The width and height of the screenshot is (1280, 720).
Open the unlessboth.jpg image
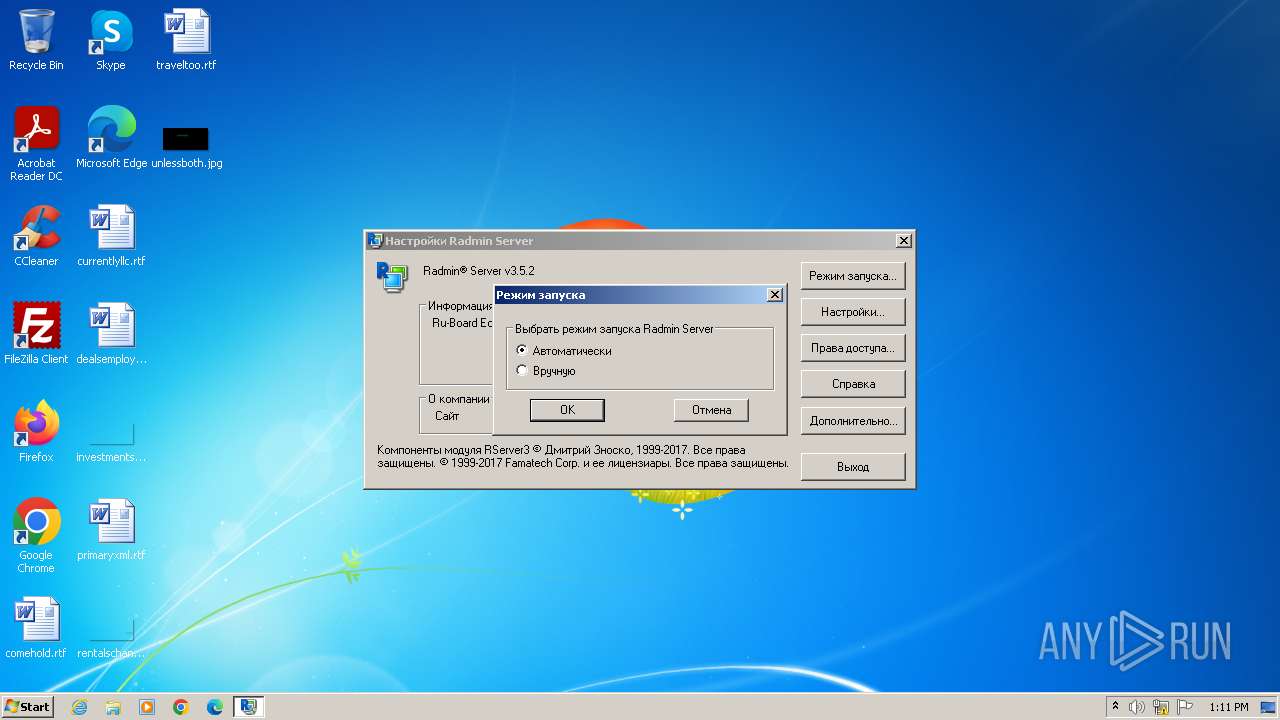pyautogui.click(x=186, y=148)
